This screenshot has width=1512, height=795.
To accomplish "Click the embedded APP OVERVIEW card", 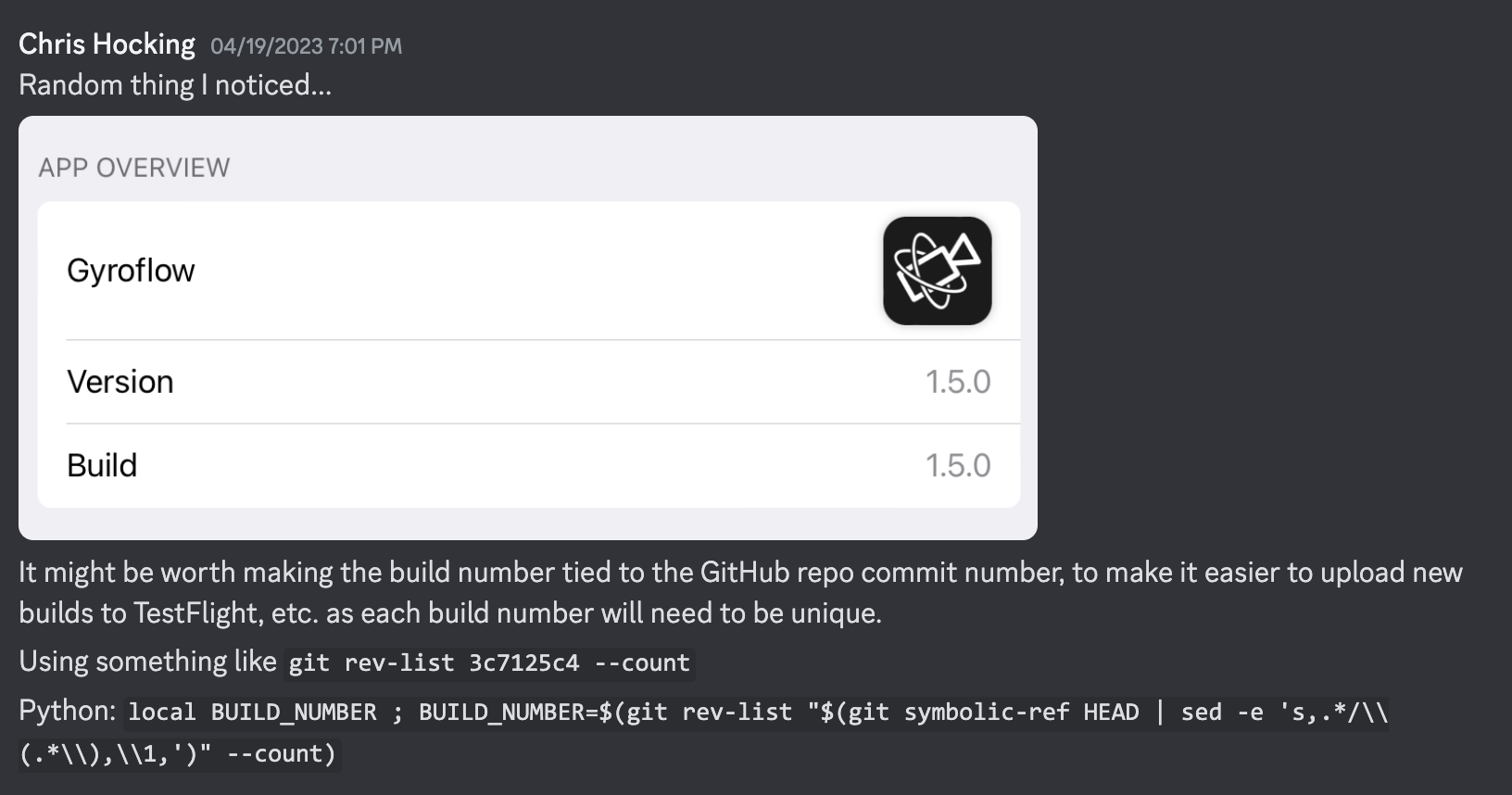I will pyautogui.click(x=529, y=326).
